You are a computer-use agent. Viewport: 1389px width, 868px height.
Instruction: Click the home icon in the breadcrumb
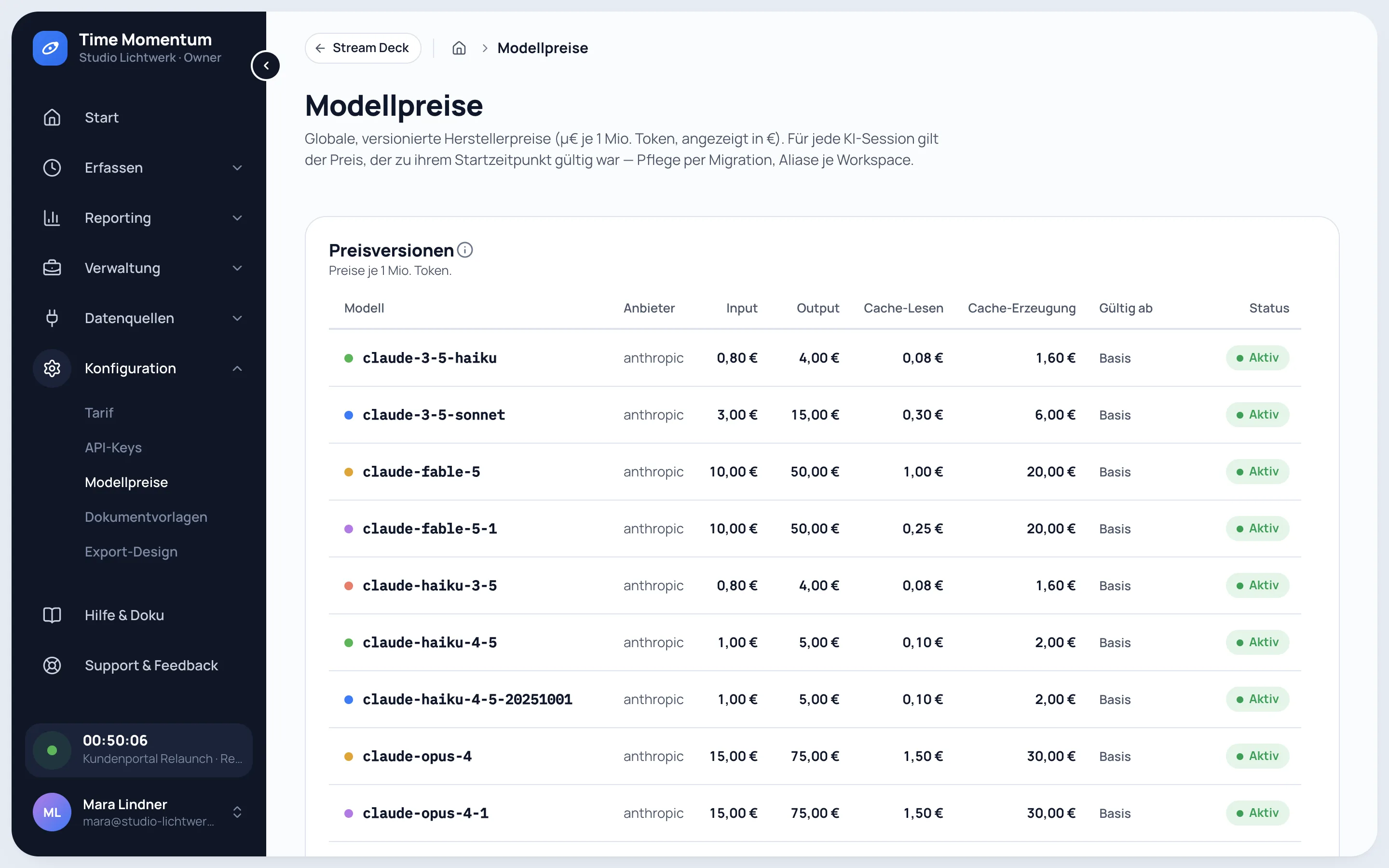[x=459, y=48]
